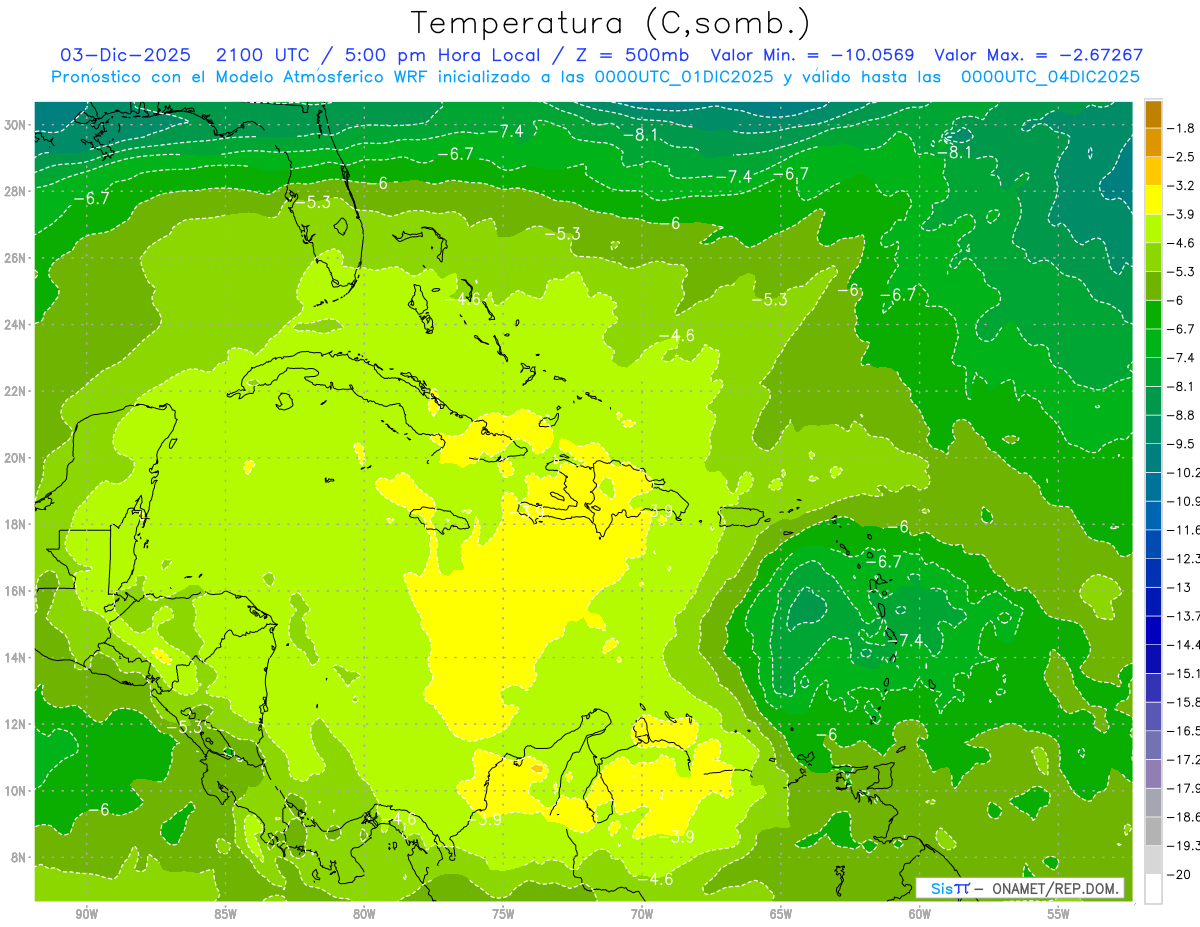This screenshot has height=927, width=1200.
Task: Pick the white swatch ending the color scale
Action: pyautogui.click(x=1153, y=888)
